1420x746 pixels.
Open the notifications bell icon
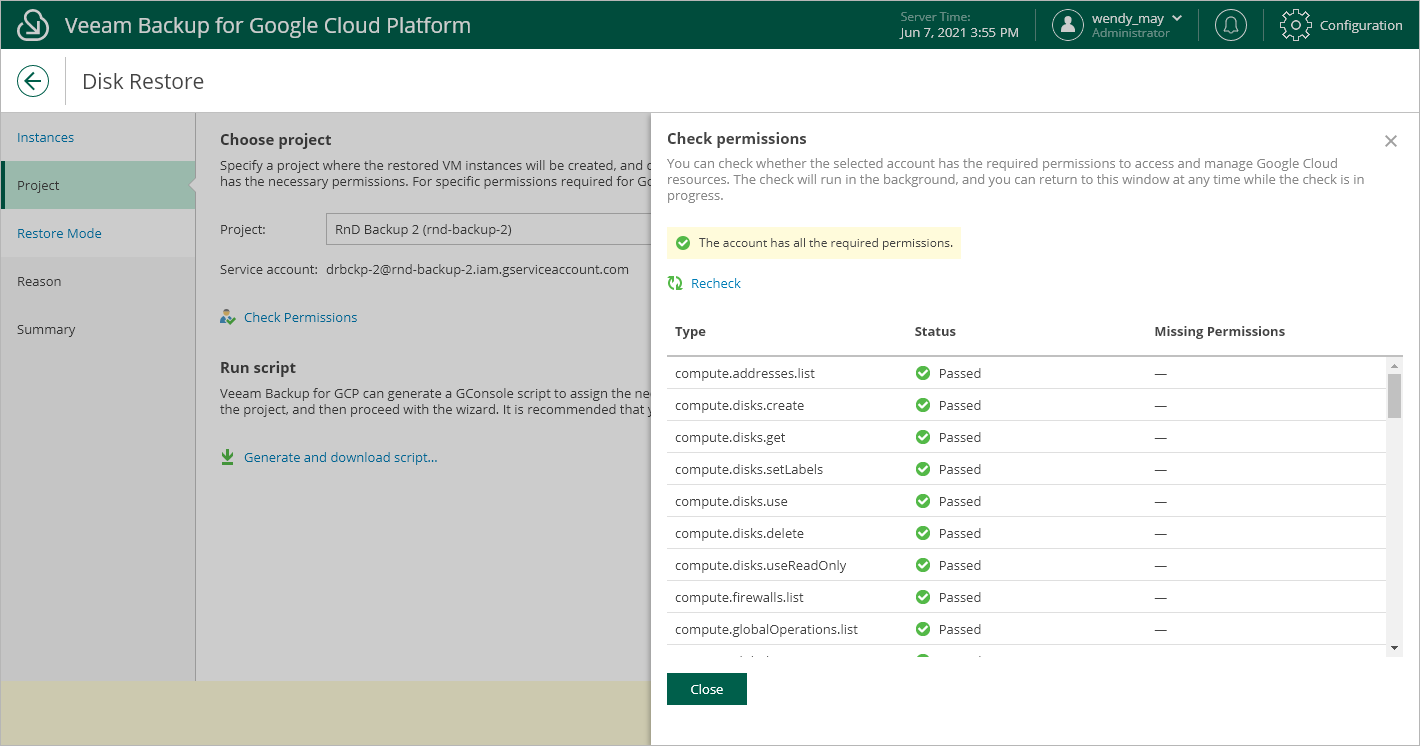pyautogui.click(x=1231, y=25)
